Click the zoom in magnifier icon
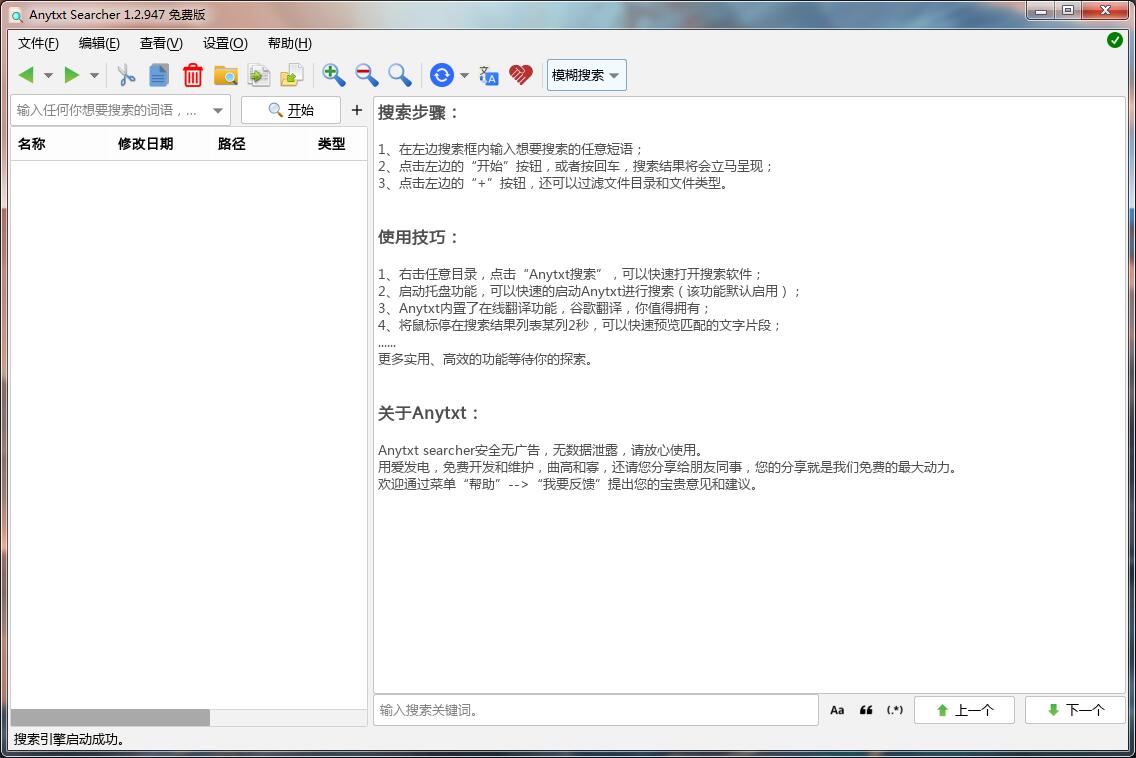Screen dimensions: 1136x758 (333, 75)
